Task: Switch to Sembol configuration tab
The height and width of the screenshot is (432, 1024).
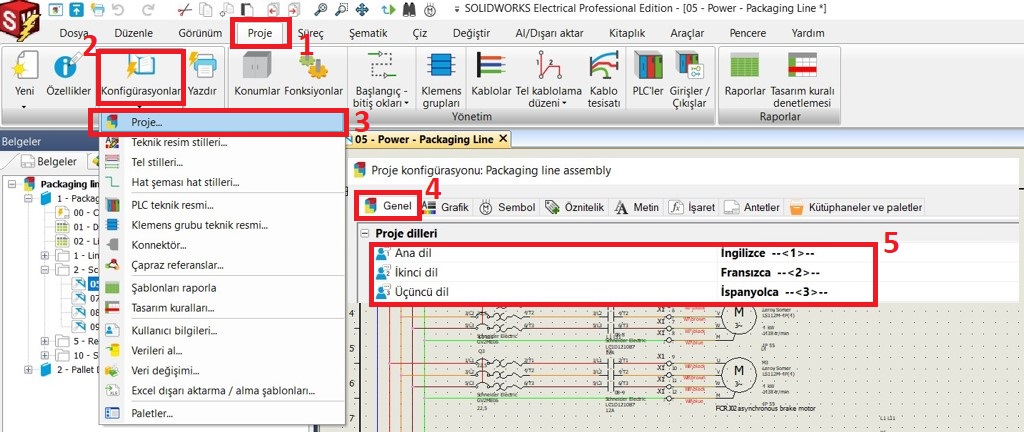Action: click(507, 208)
